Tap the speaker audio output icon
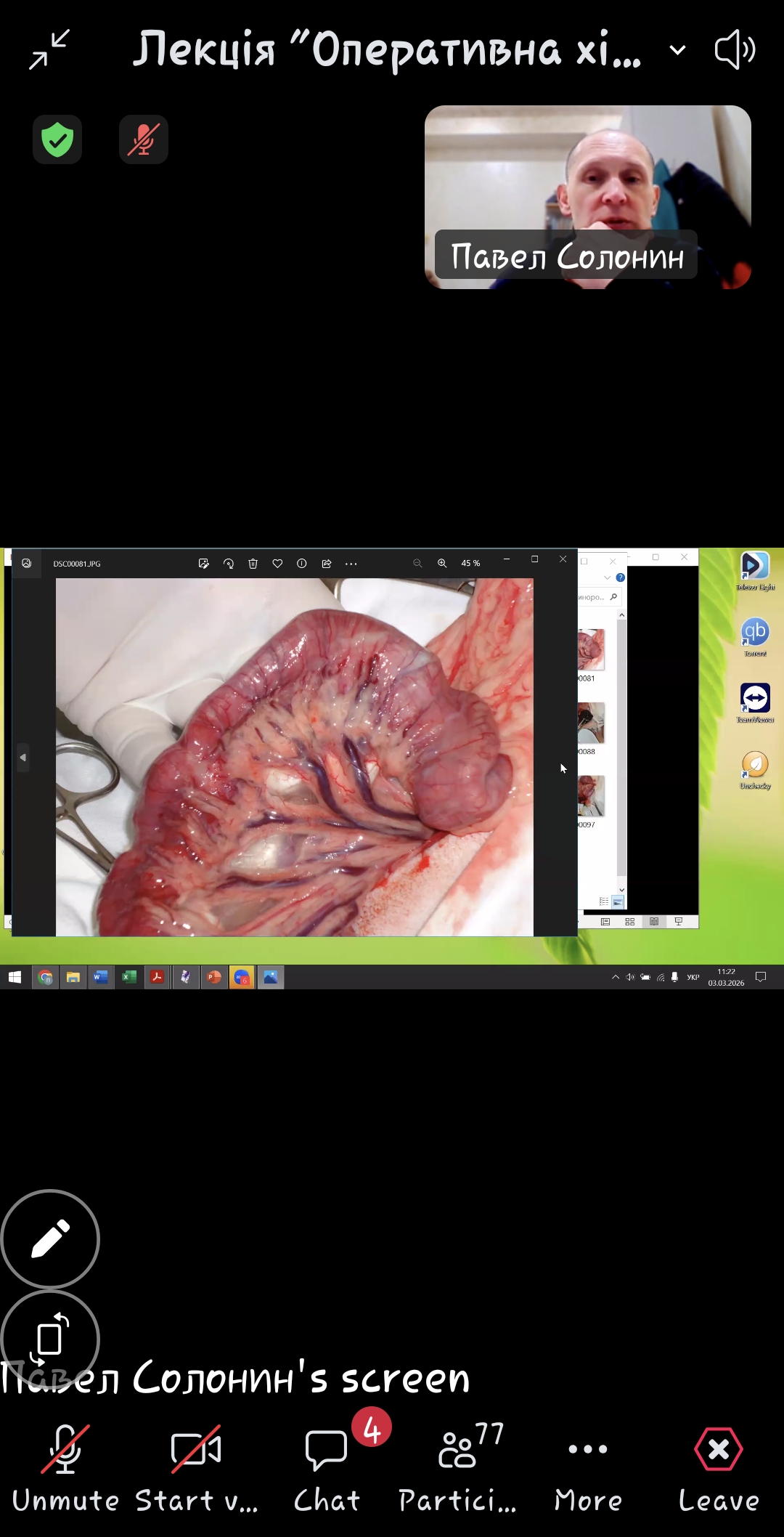Screen dimensions: 784x1537 (x=735, y=49)
